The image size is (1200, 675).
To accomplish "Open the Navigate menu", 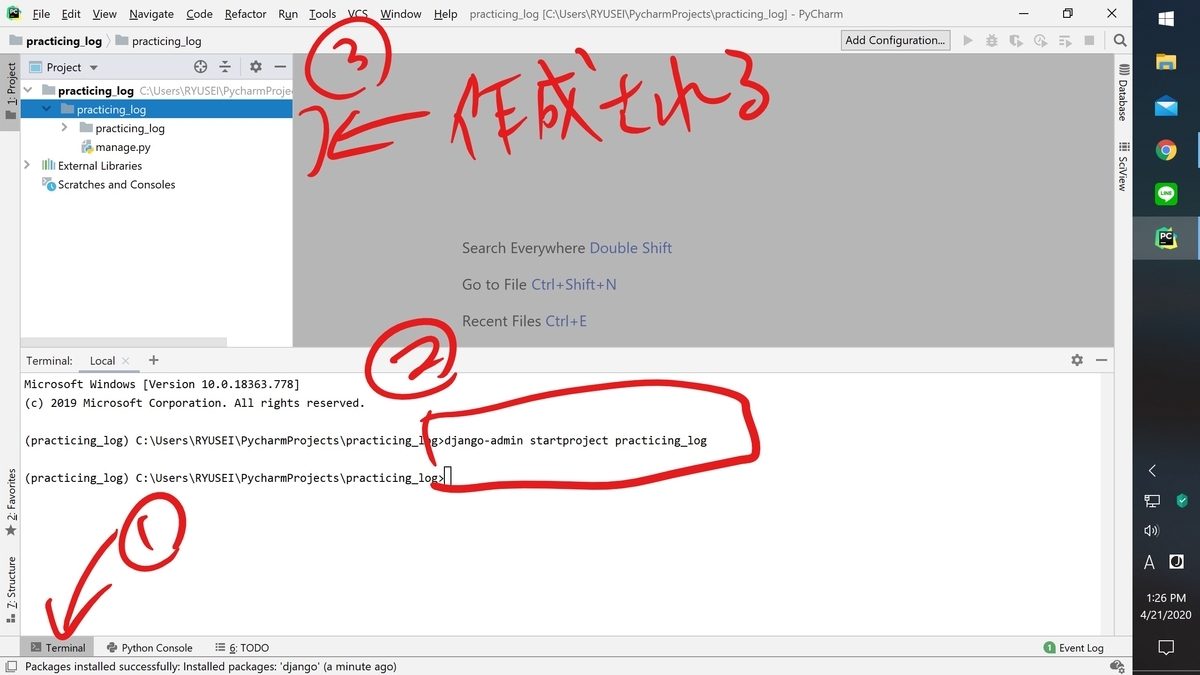I will 151,14.
